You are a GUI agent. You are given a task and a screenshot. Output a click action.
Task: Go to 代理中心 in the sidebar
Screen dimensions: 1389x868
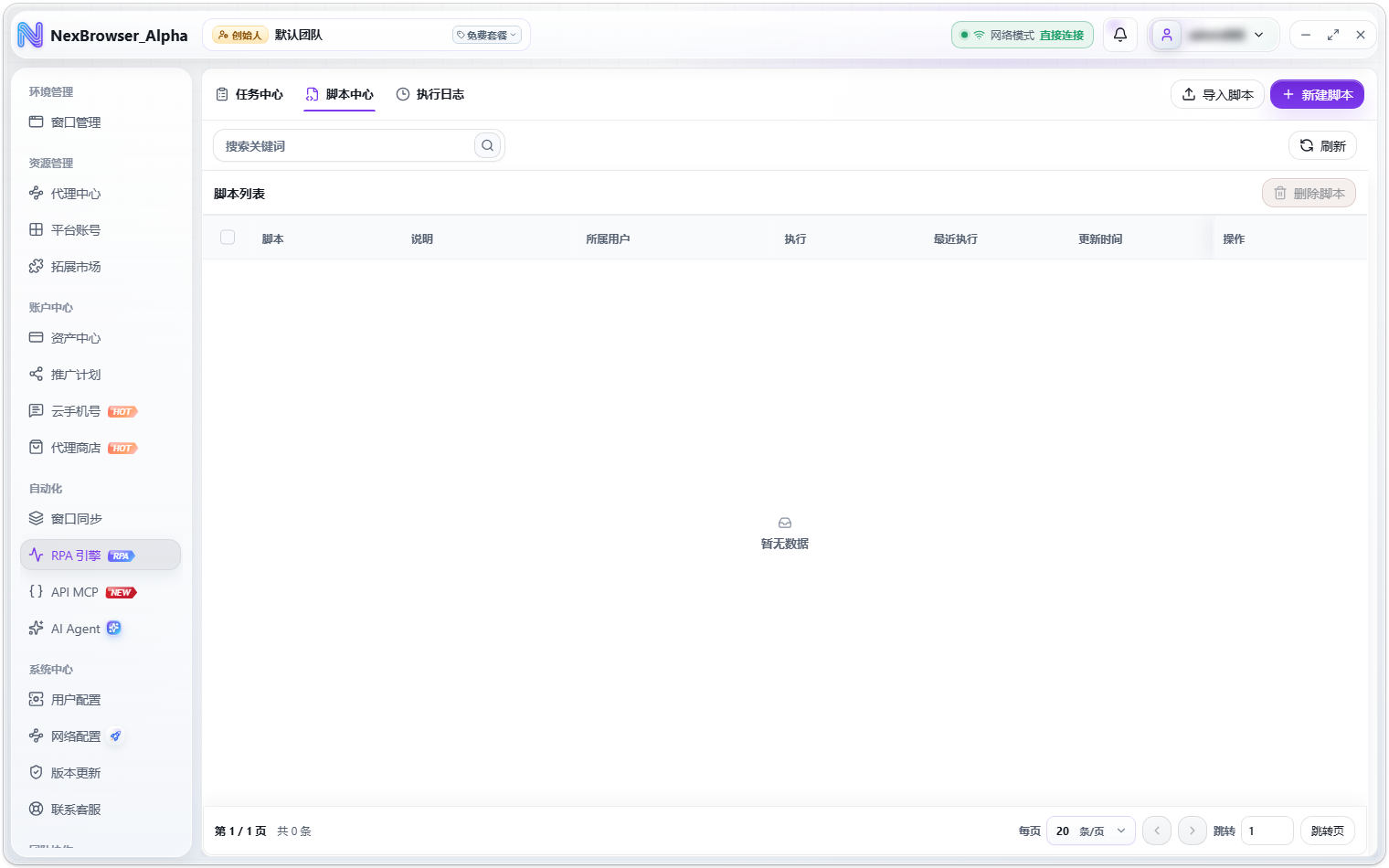(x=101, y=194)
